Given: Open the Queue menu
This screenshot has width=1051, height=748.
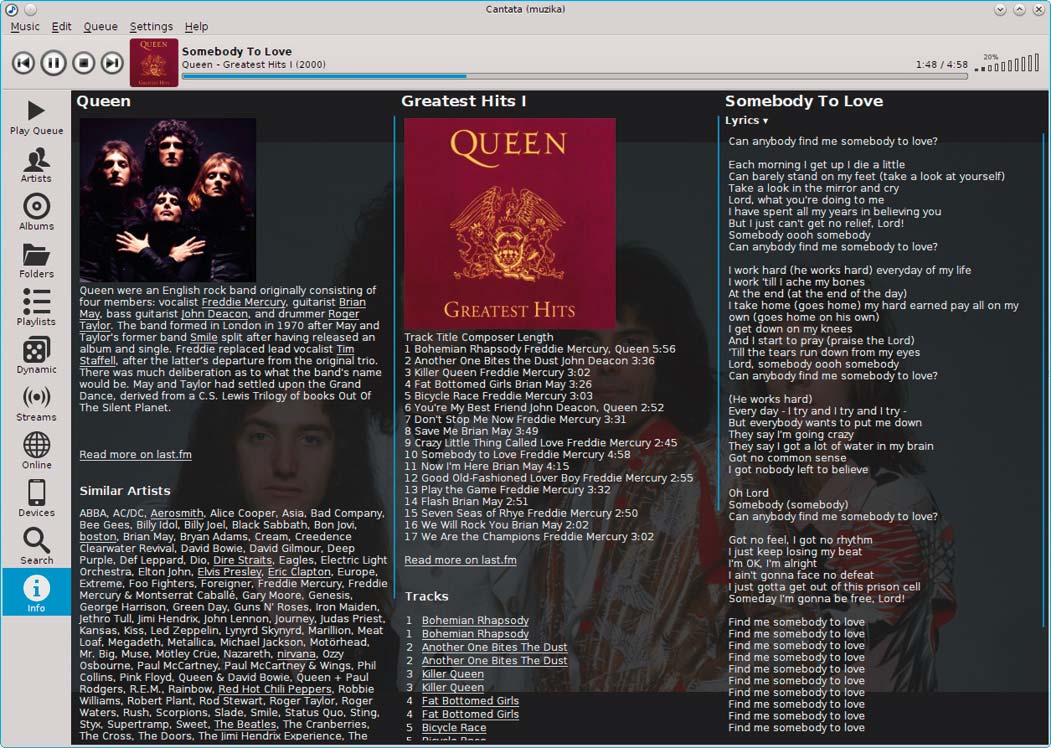Looking at the screenshot, I should click(x=101, y=26).
